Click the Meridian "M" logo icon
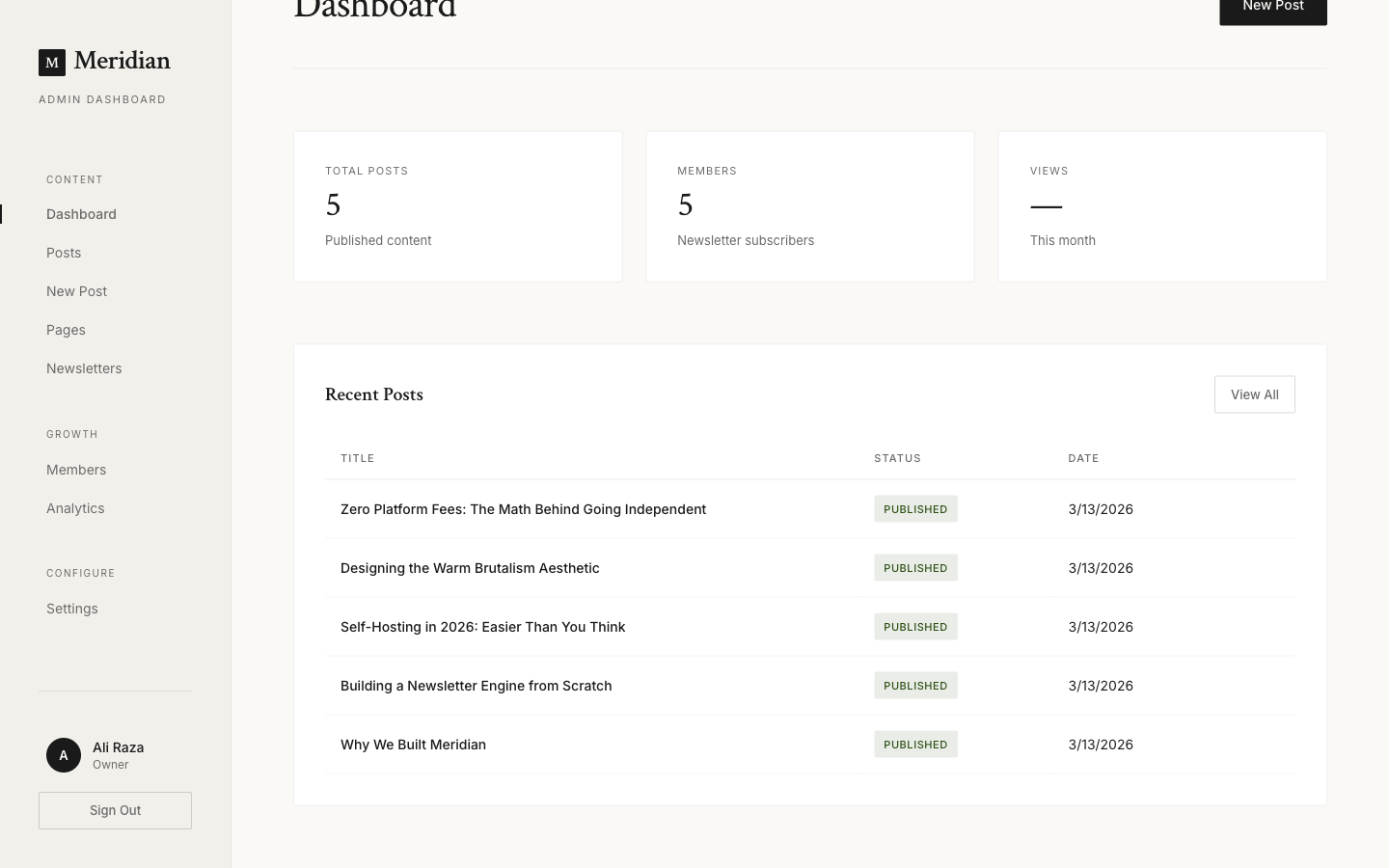 [51, 62]
